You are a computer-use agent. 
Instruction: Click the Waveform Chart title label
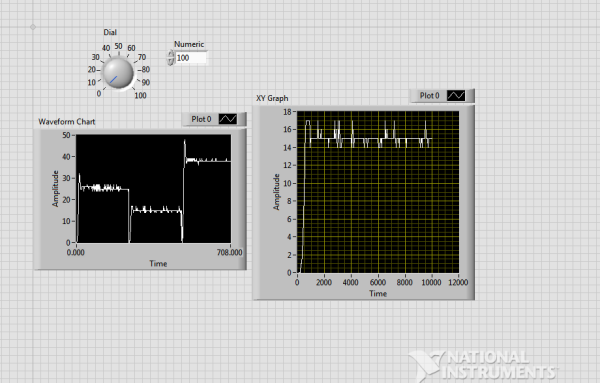click(67, 122)
